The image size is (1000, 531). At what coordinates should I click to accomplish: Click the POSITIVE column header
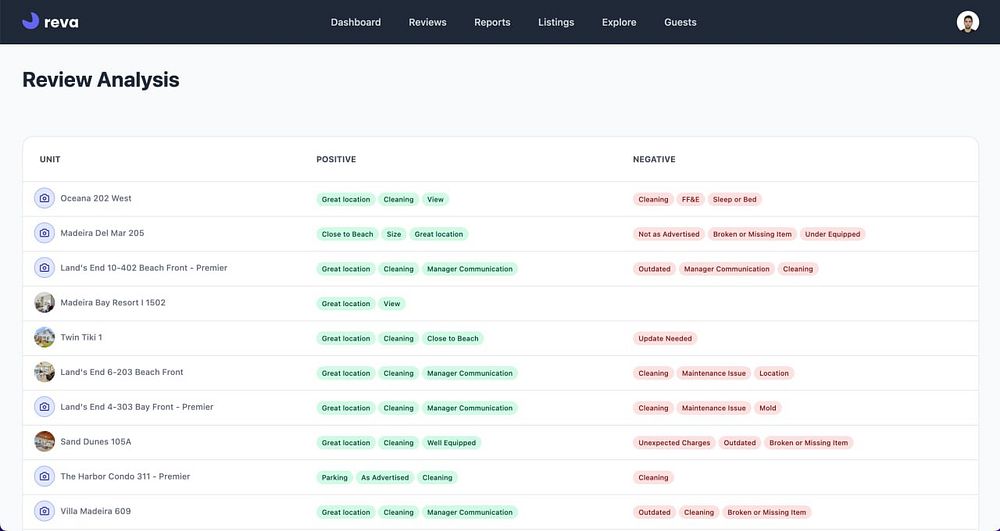[x=336, y=159]
